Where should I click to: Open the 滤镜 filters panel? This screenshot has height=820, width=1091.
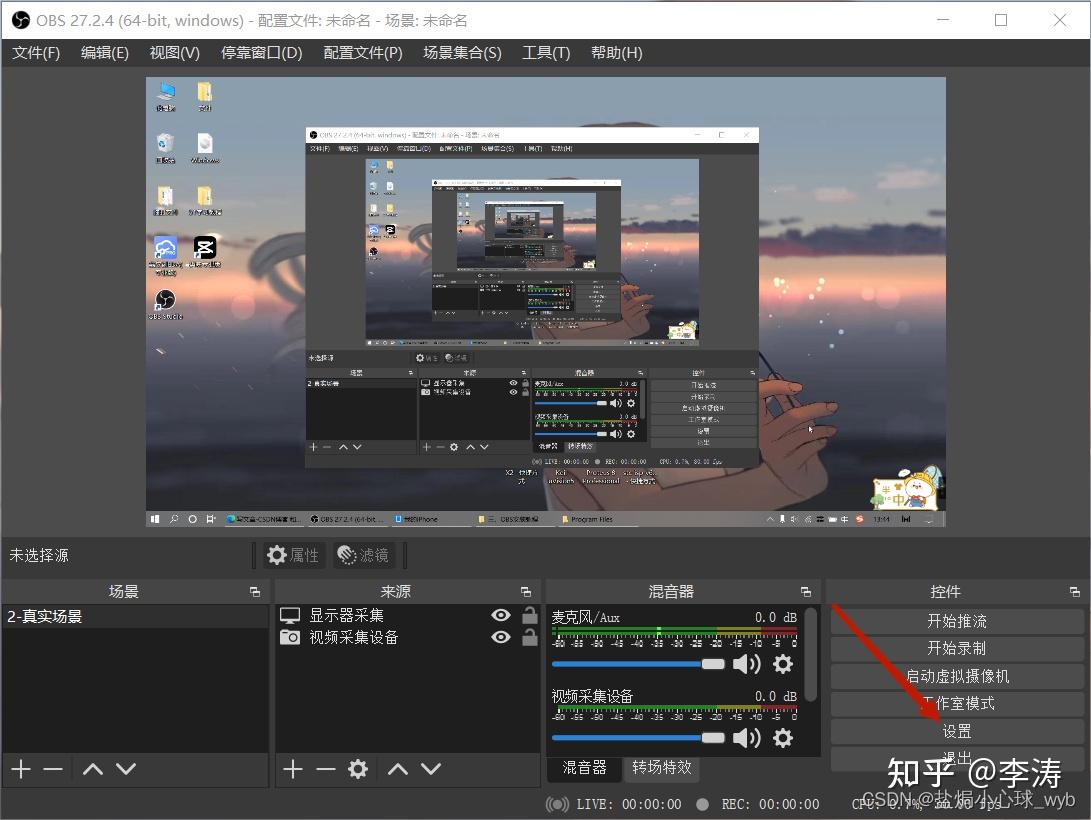click(x=364, y=554)
